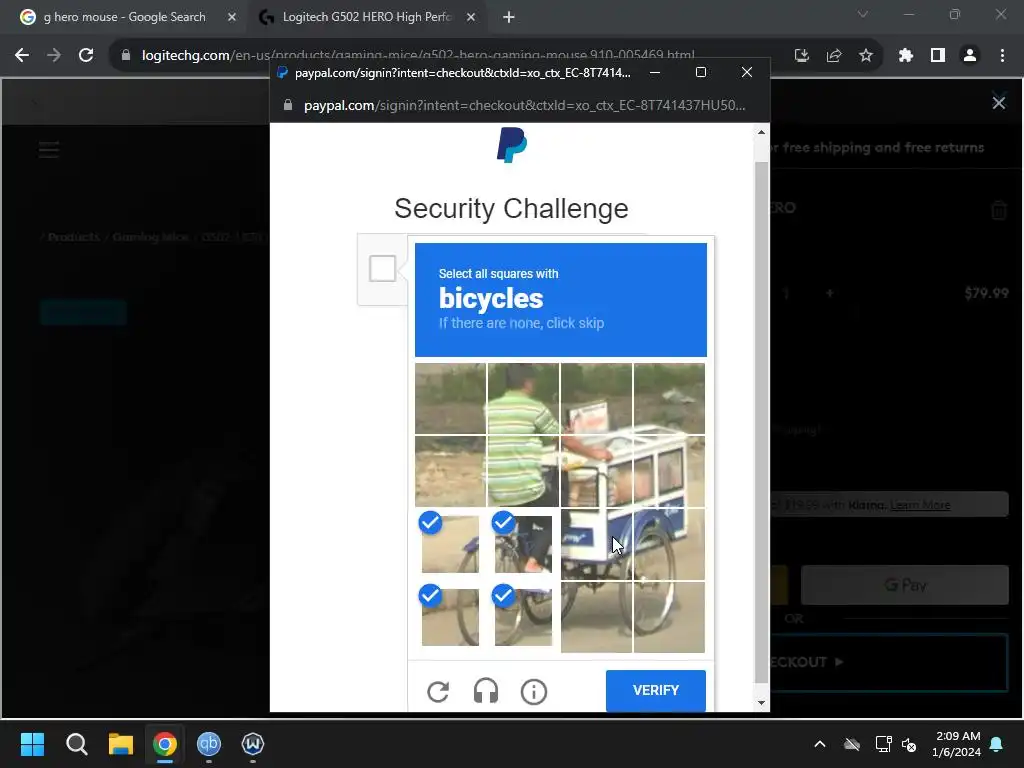This screenshot has height=768, width=1024.
Task: Close the Logitech G502 HERO tab
Action: (471, 18)
